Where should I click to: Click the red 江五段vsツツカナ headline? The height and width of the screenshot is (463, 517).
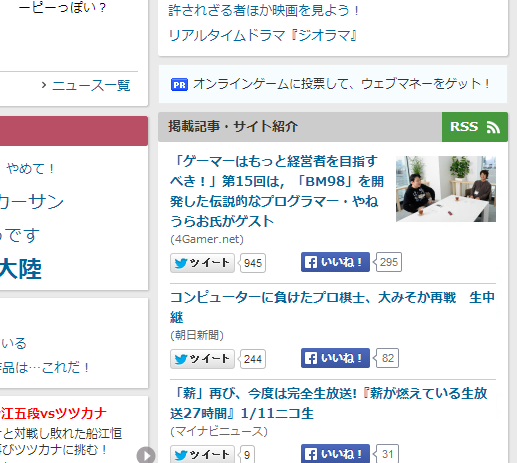(x=54, y=413)
